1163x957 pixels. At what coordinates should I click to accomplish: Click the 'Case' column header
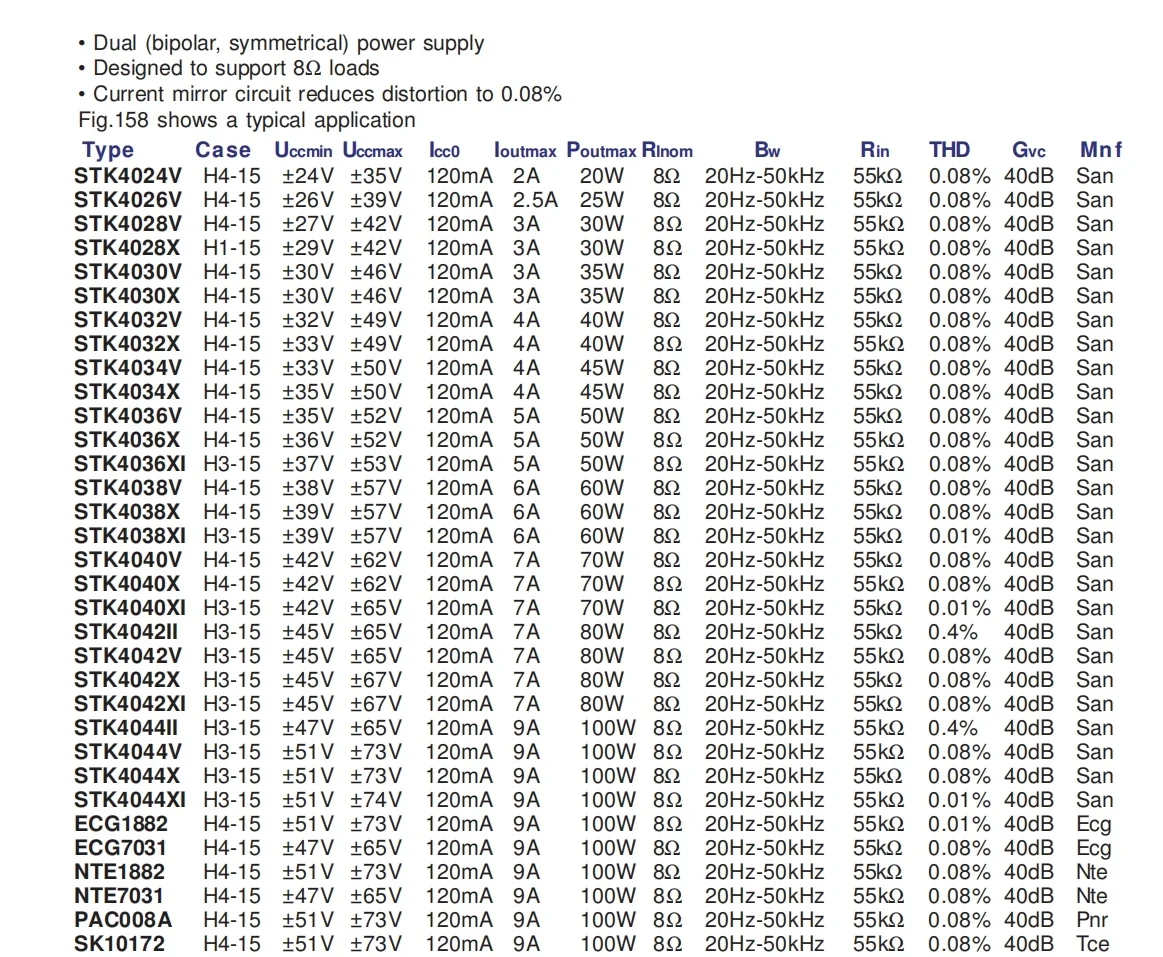click(223, 150)
